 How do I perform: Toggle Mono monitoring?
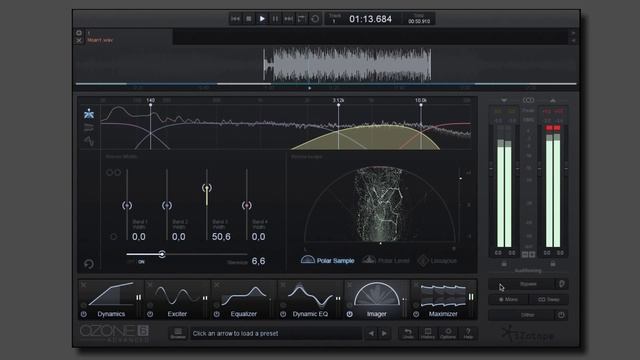click(508, 299)
